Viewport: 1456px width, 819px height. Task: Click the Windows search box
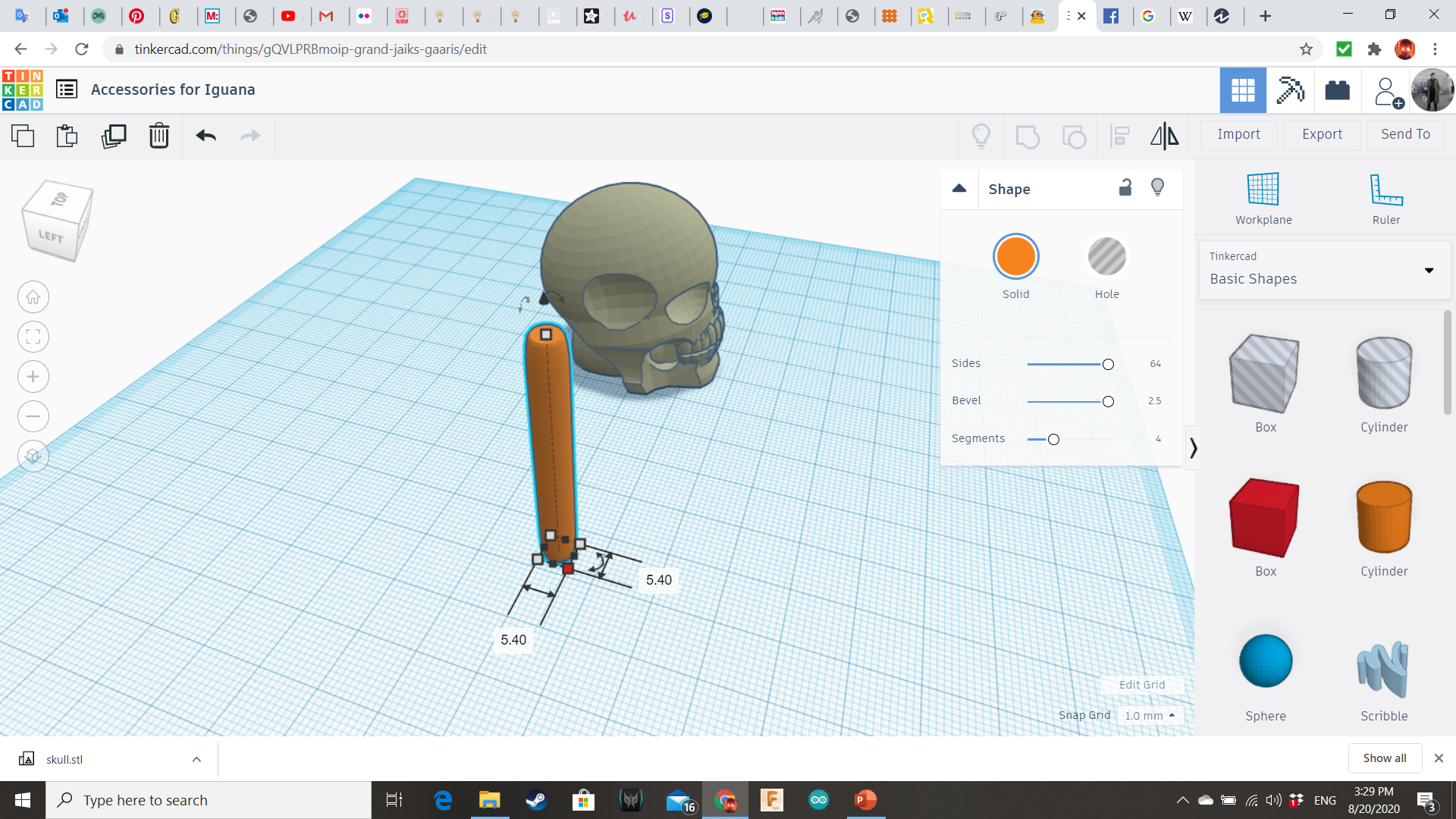click(x=209, y=800)
